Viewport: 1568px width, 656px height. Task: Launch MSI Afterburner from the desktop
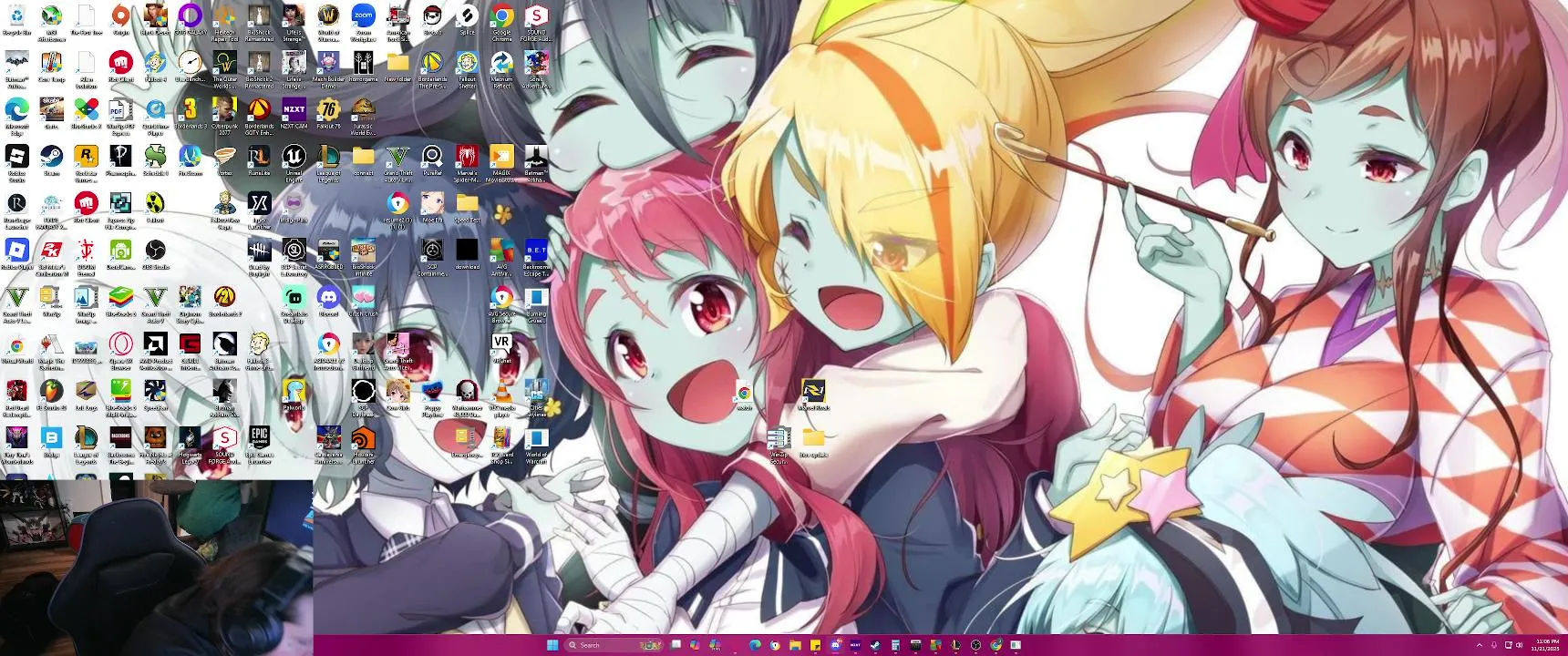(x=51, y=22)
